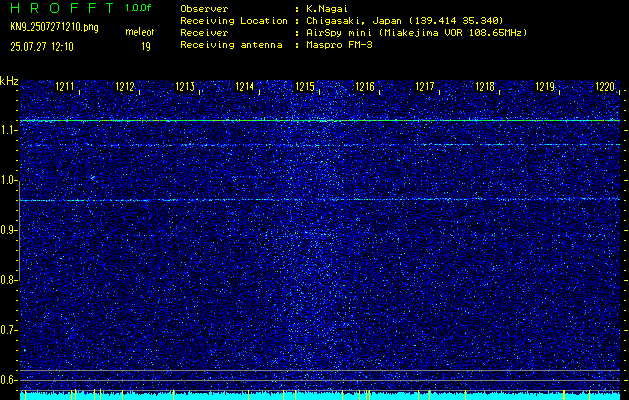Image resolution: width=629 pixels, height=400 pixels.
Task: Select antenna value Maspro FM-3
Action: click(x=339, y=45)
